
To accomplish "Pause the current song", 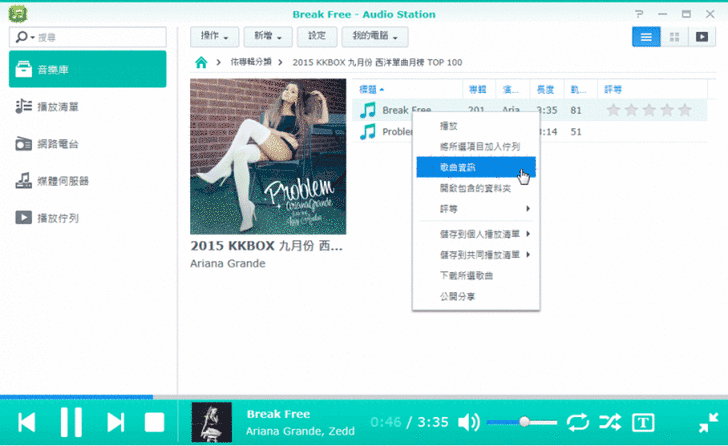I will click(x=71, y=422).
